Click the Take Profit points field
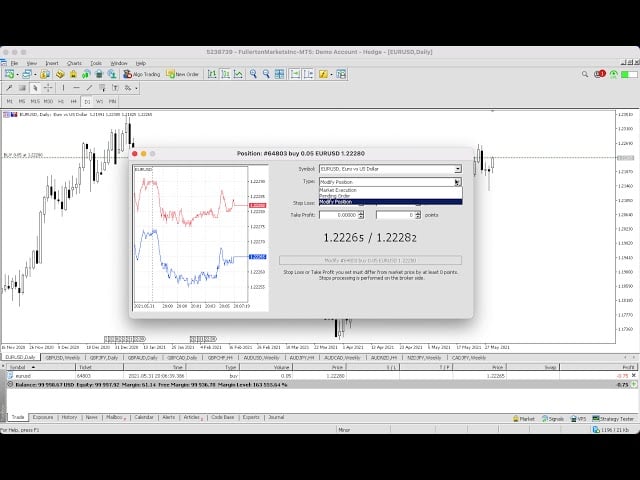This screenshot has height=480, width=640. pos(396,215)
